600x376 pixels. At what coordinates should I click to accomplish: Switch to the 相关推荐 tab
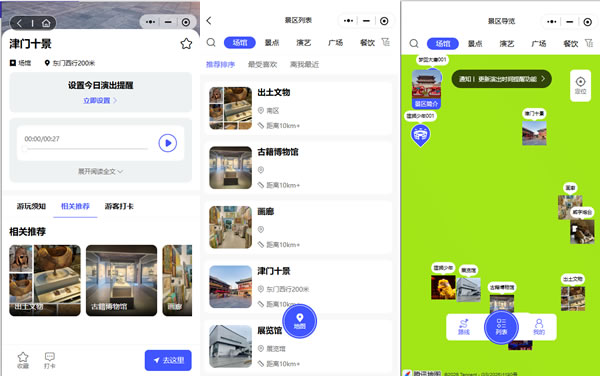(x=75, y=206)
